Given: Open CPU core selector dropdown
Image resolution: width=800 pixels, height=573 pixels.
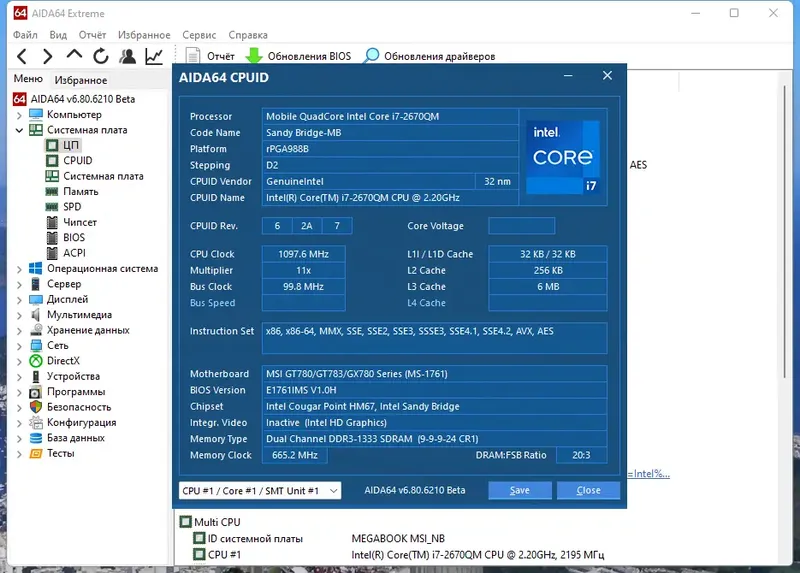Looking at the screenshot, I should pos(260,491).
